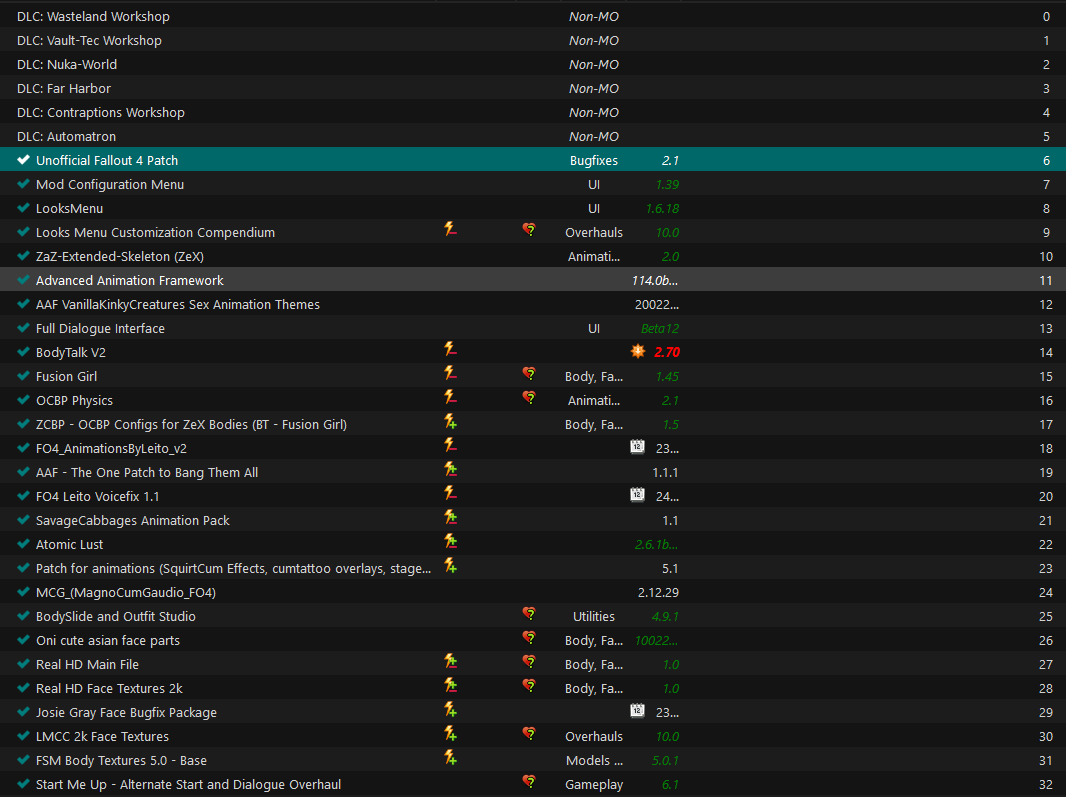The image size is (1066, 797).
Task: Select DLC: Vault-Tec Workshop row
Action: 533,40
